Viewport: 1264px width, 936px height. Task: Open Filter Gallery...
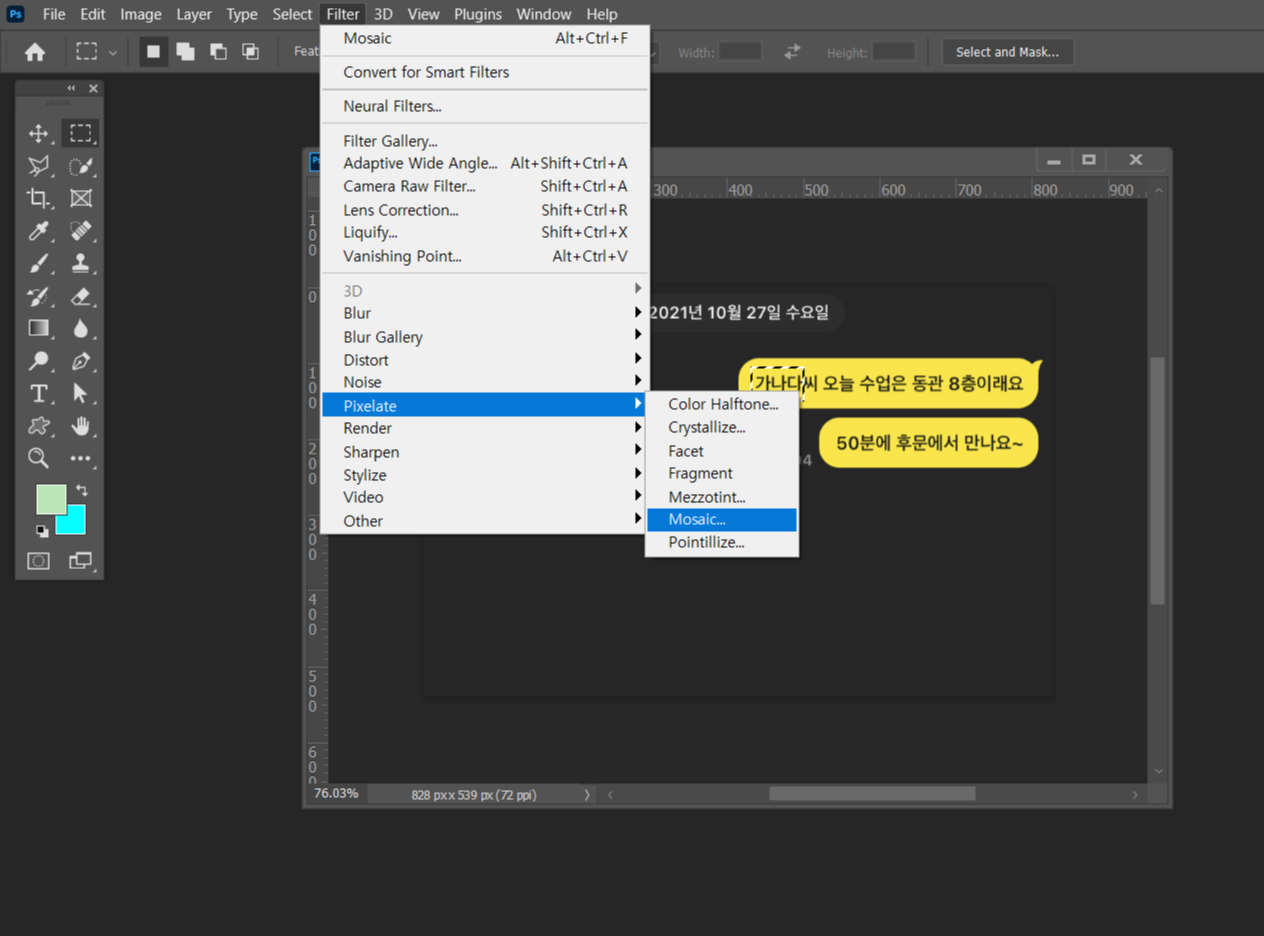pyautogui.click(x=485, y=141)
